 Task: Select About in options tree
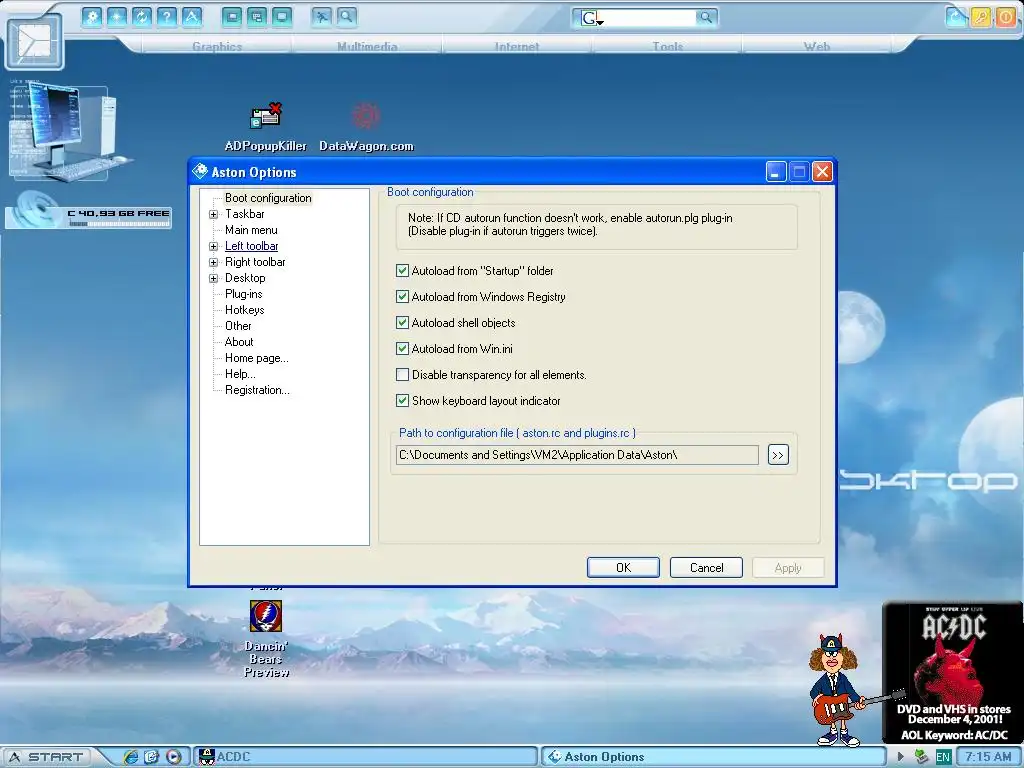point(239,342)
